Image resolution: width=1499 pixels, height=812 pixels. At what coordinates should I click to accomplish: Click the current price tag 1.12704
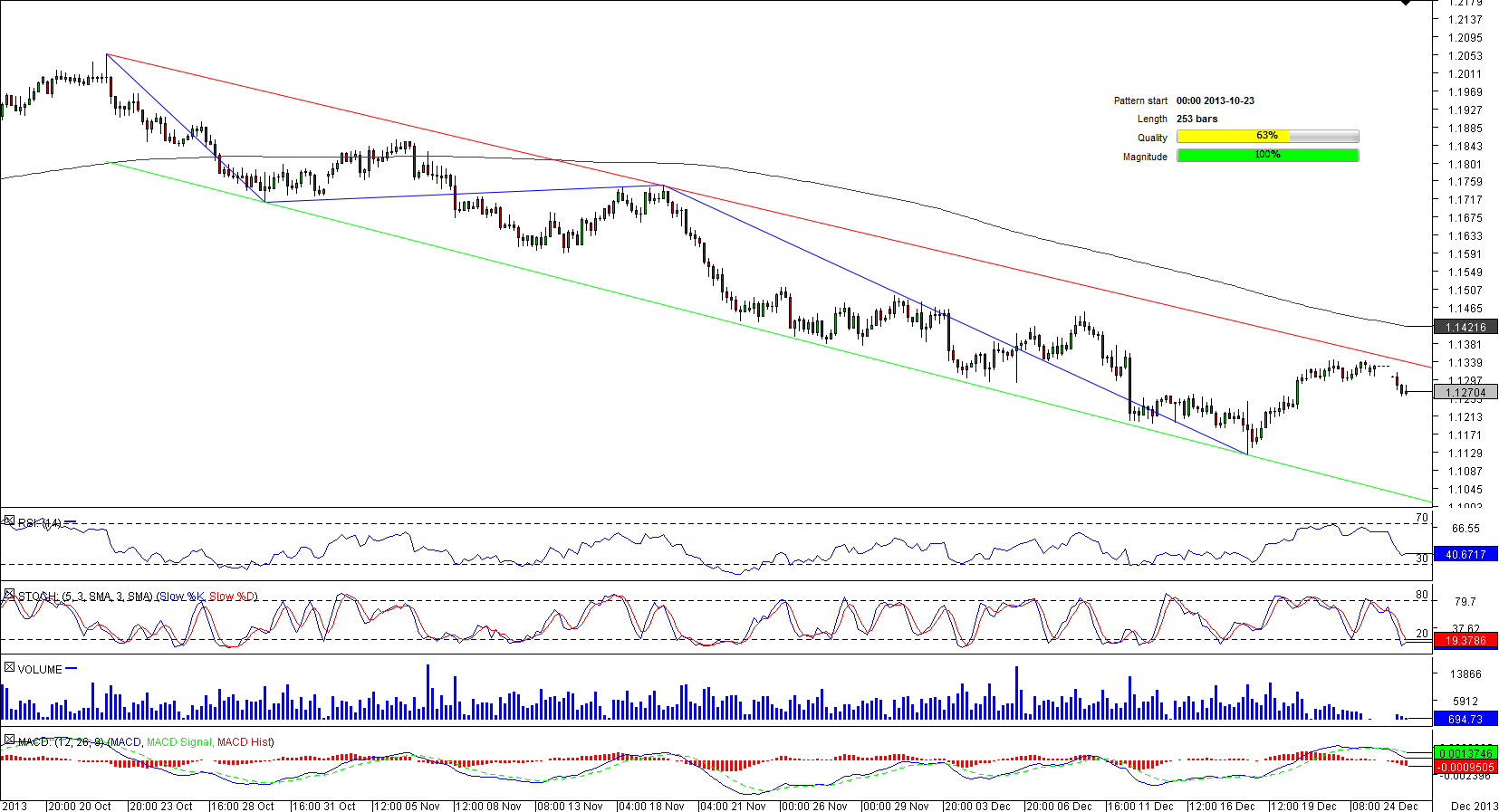pyautogui.click(x=1465, y=392)
